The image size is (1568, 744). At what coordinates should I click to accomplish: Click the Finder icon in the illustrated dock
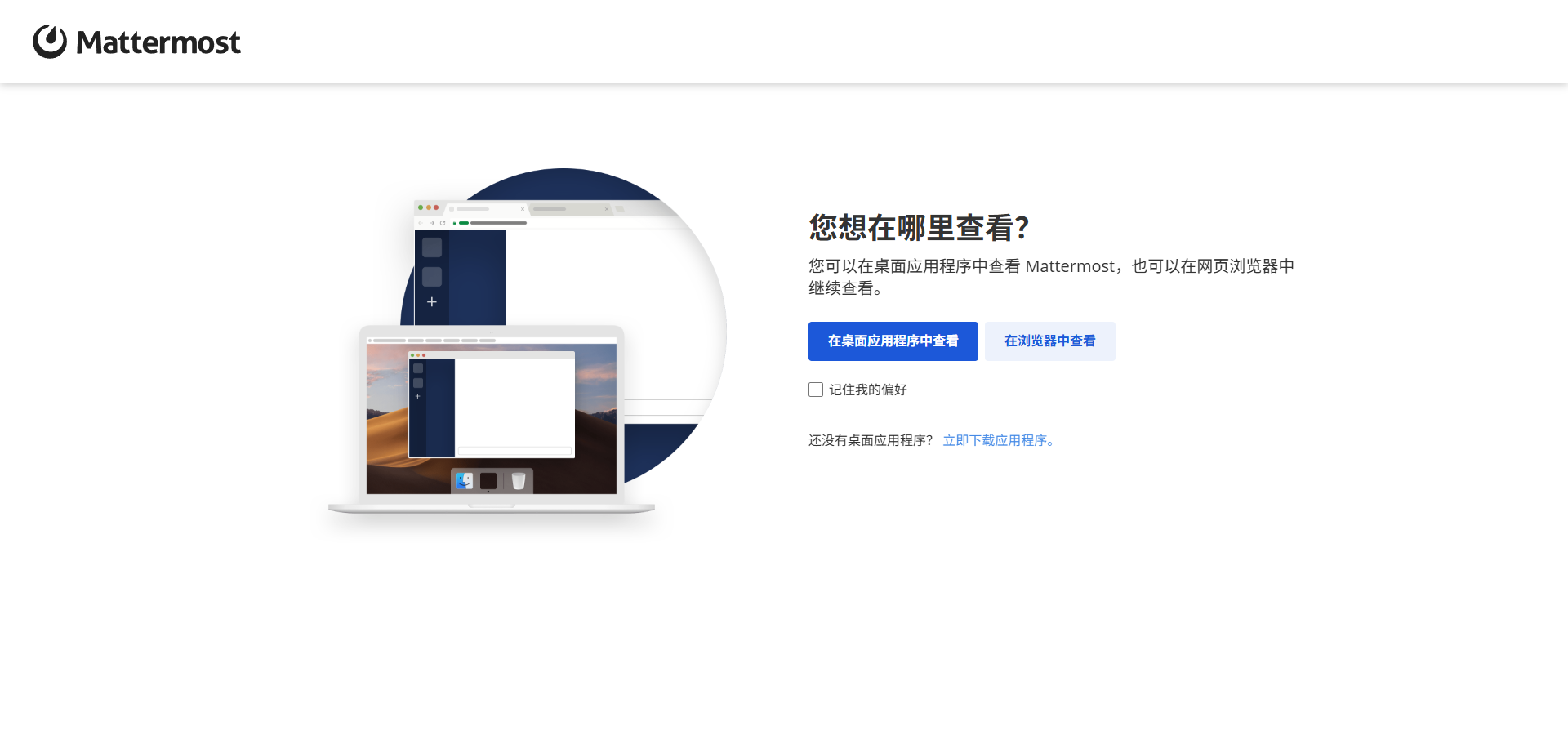pos(464,481)
